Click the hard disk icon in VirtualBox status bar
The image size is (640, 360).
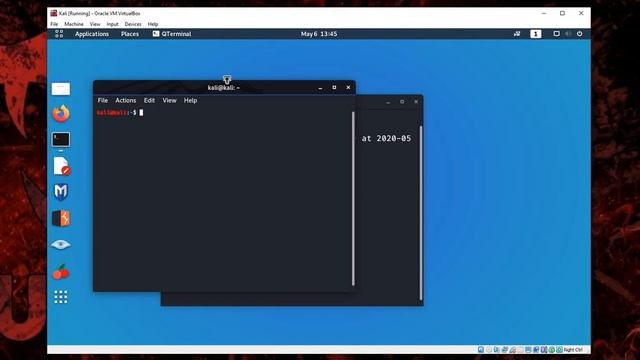click(x=481, y=350)
